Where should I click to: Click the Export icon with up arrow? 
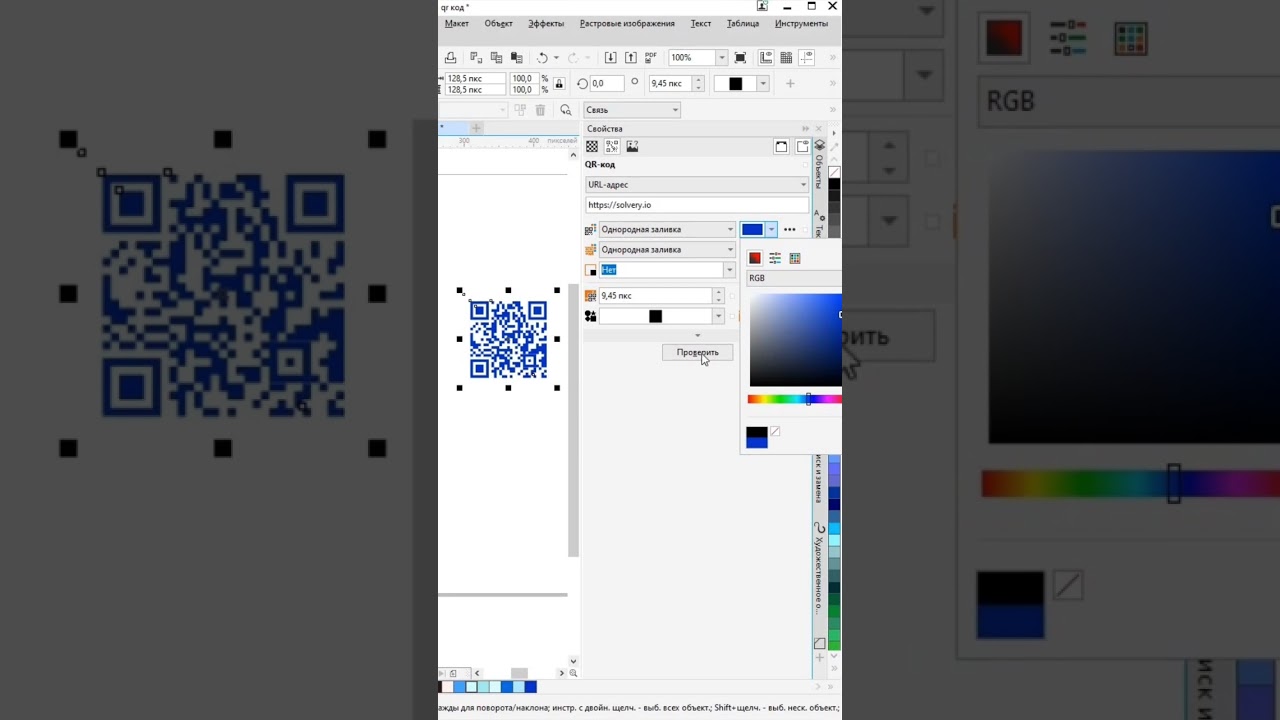pyautogui.click(x=630, y=58)
